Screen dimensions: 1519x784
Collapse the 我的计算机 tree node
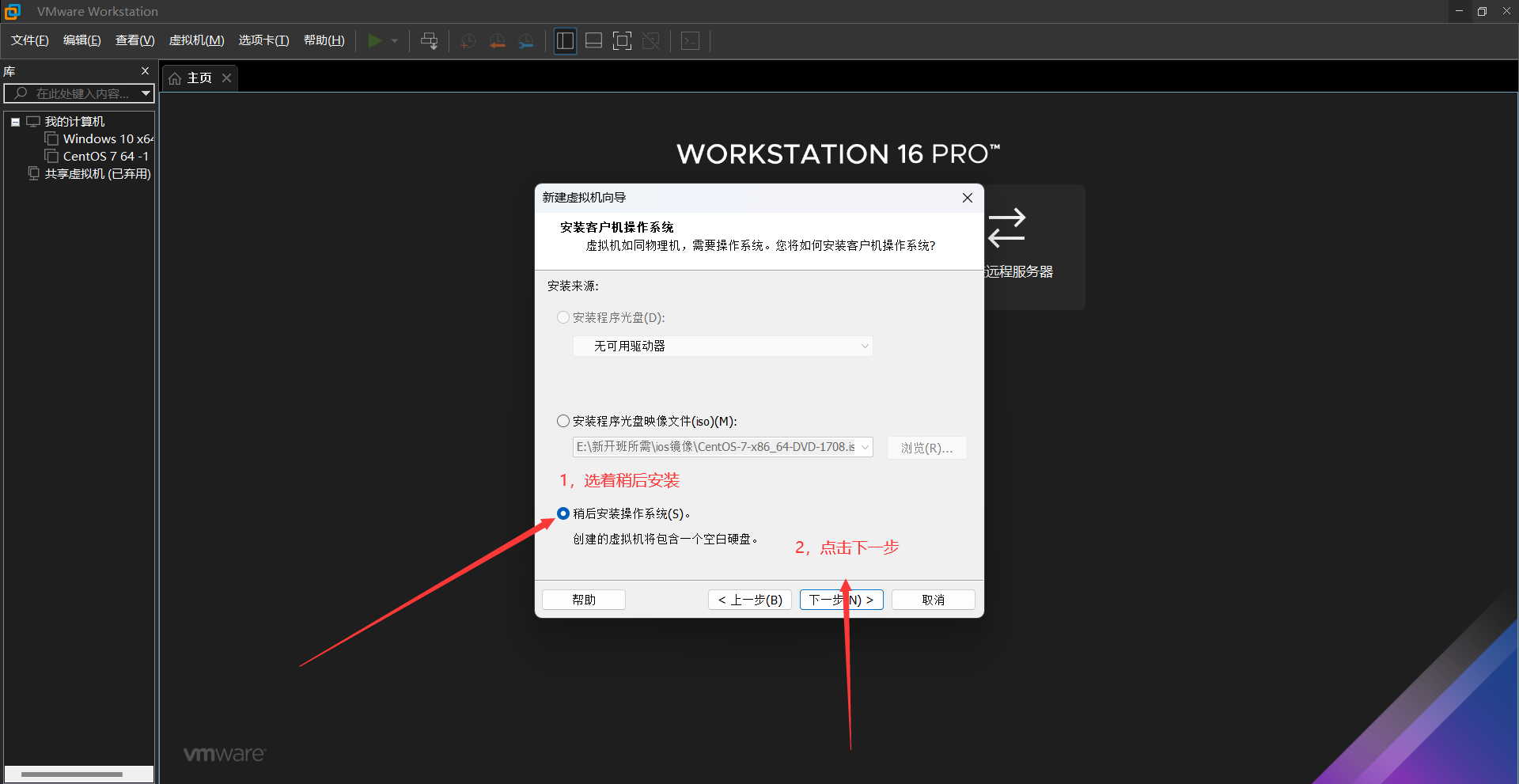pos(15,122)
